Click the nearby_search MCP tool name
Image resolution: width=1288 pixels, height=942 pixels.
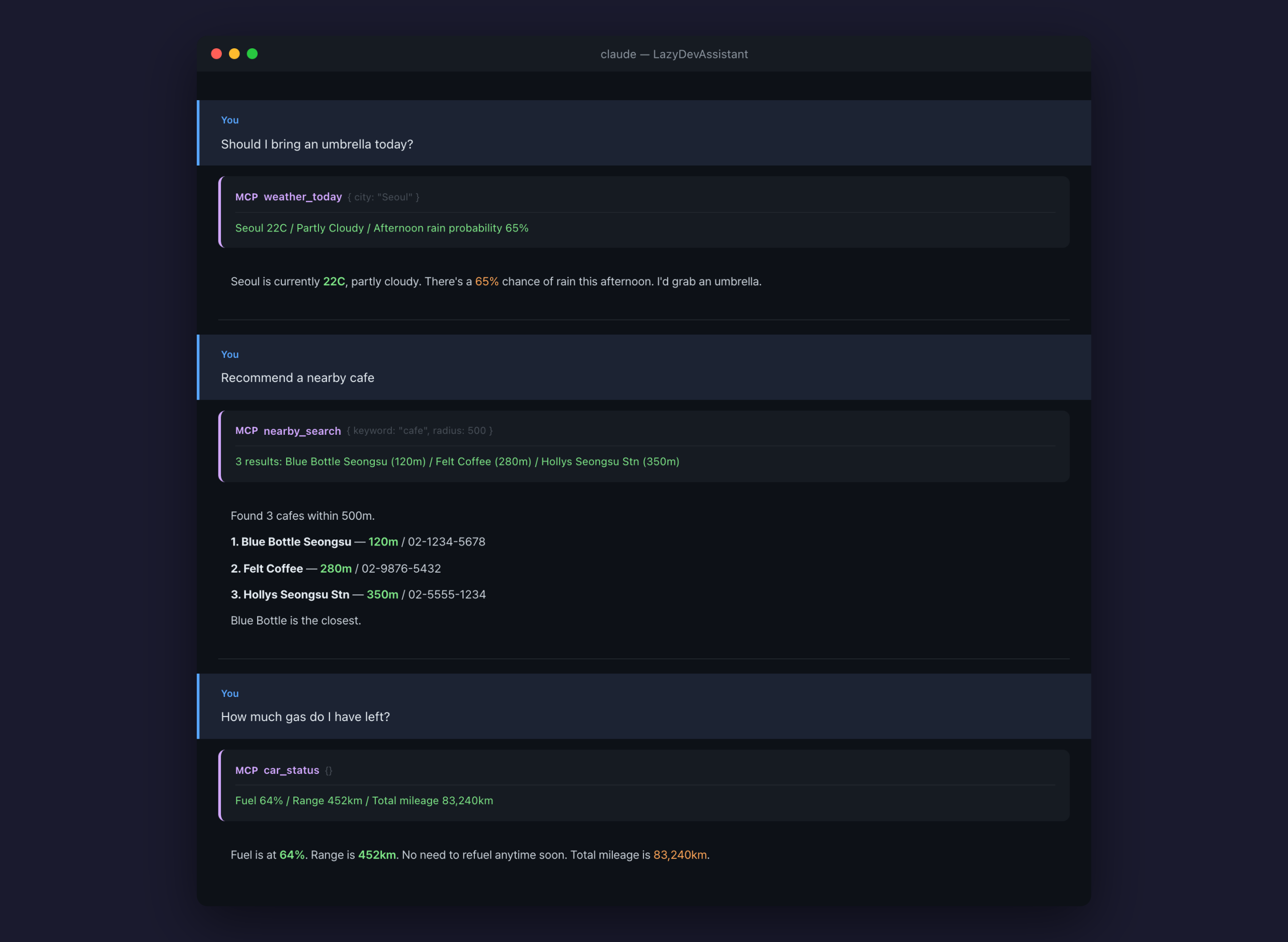[301, 431]
